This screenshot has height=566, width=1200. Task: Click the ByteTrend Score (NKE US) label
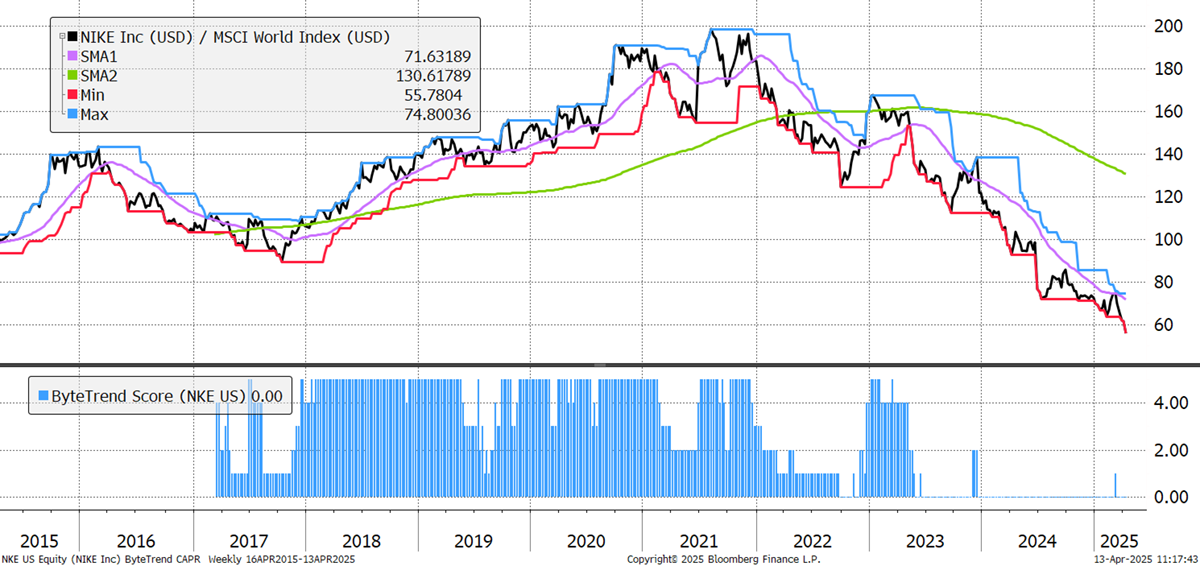[x=147, y=396]
